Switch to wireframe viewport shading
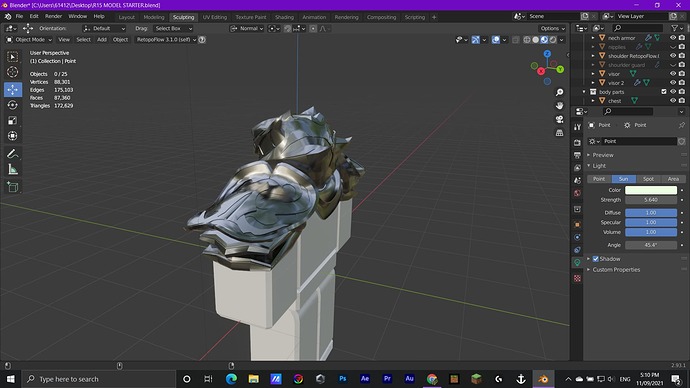Image resolution: width=690 pixels, height=388 pixels. tap(527, 40)
